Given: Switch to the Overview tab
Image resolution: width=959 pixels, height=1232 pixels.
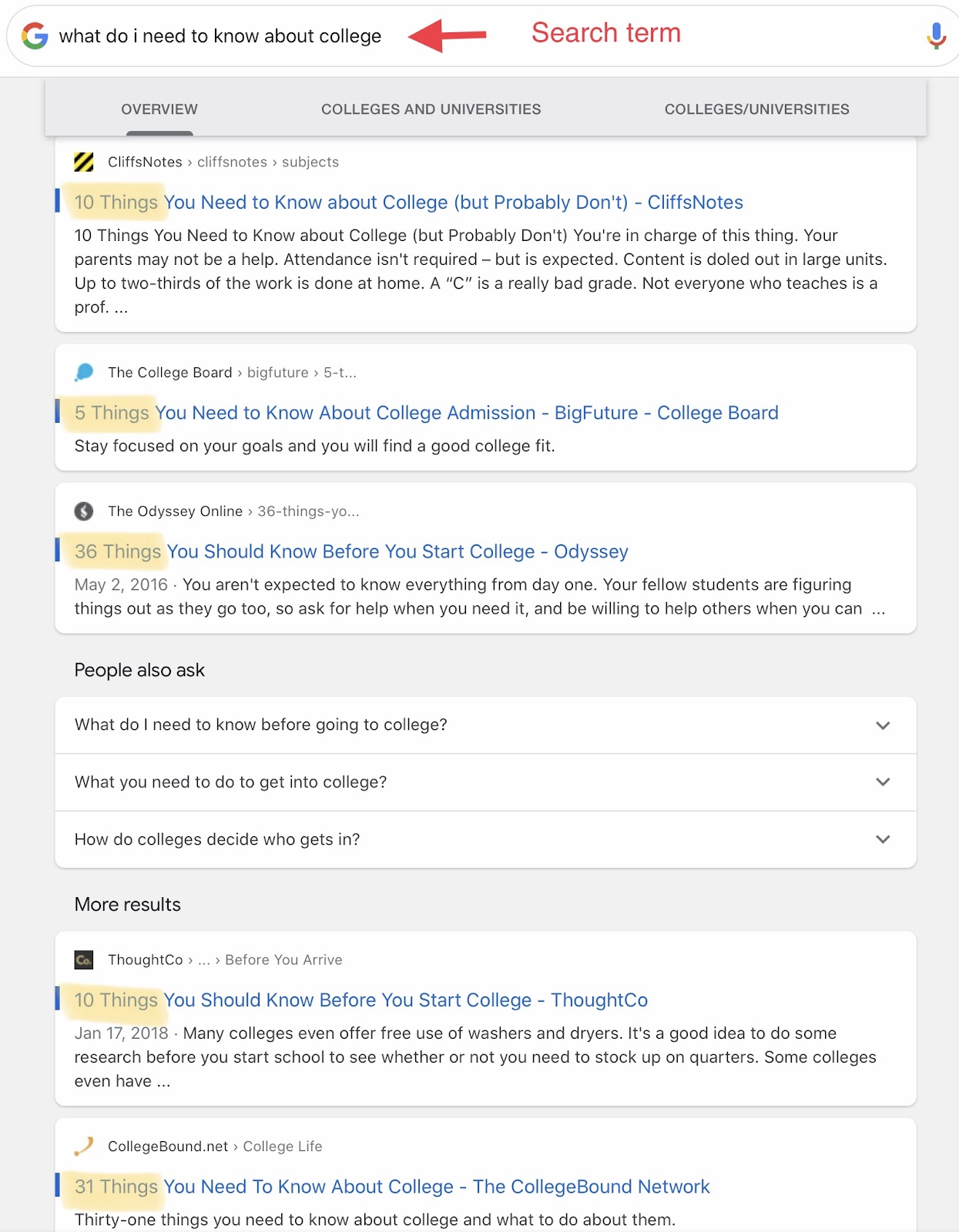Looking at the screenshot, I should coord(159,109).
